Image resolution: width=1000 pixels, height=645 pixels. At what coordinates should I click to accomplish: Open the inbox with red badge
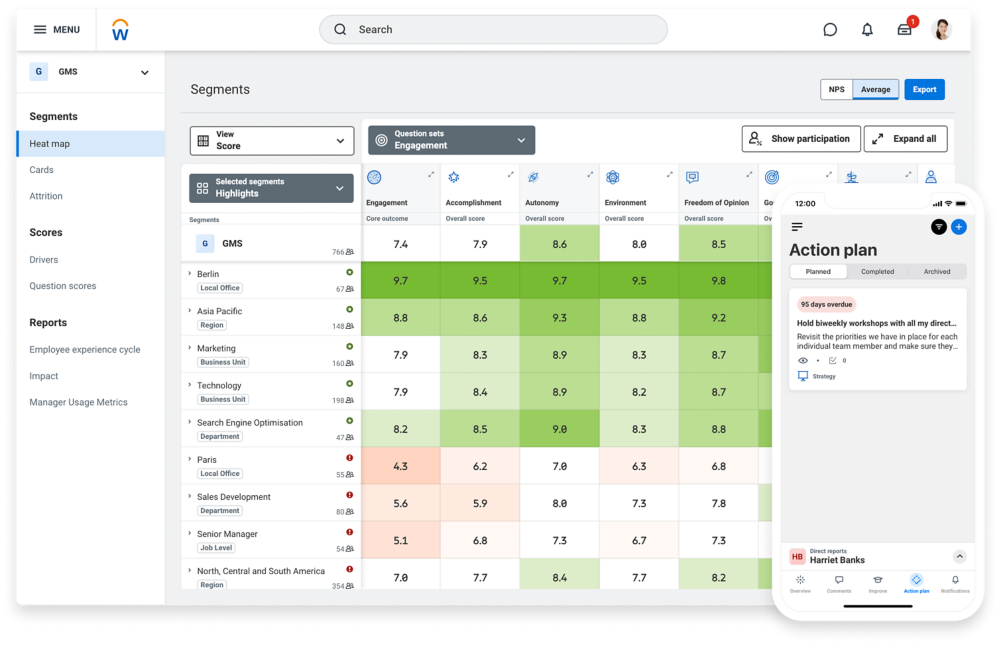point(905,30)
